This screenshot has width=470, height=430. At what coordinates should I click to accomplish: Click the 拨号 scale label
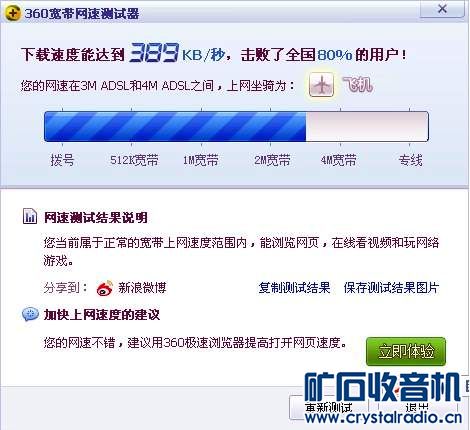tap(62, 160)
